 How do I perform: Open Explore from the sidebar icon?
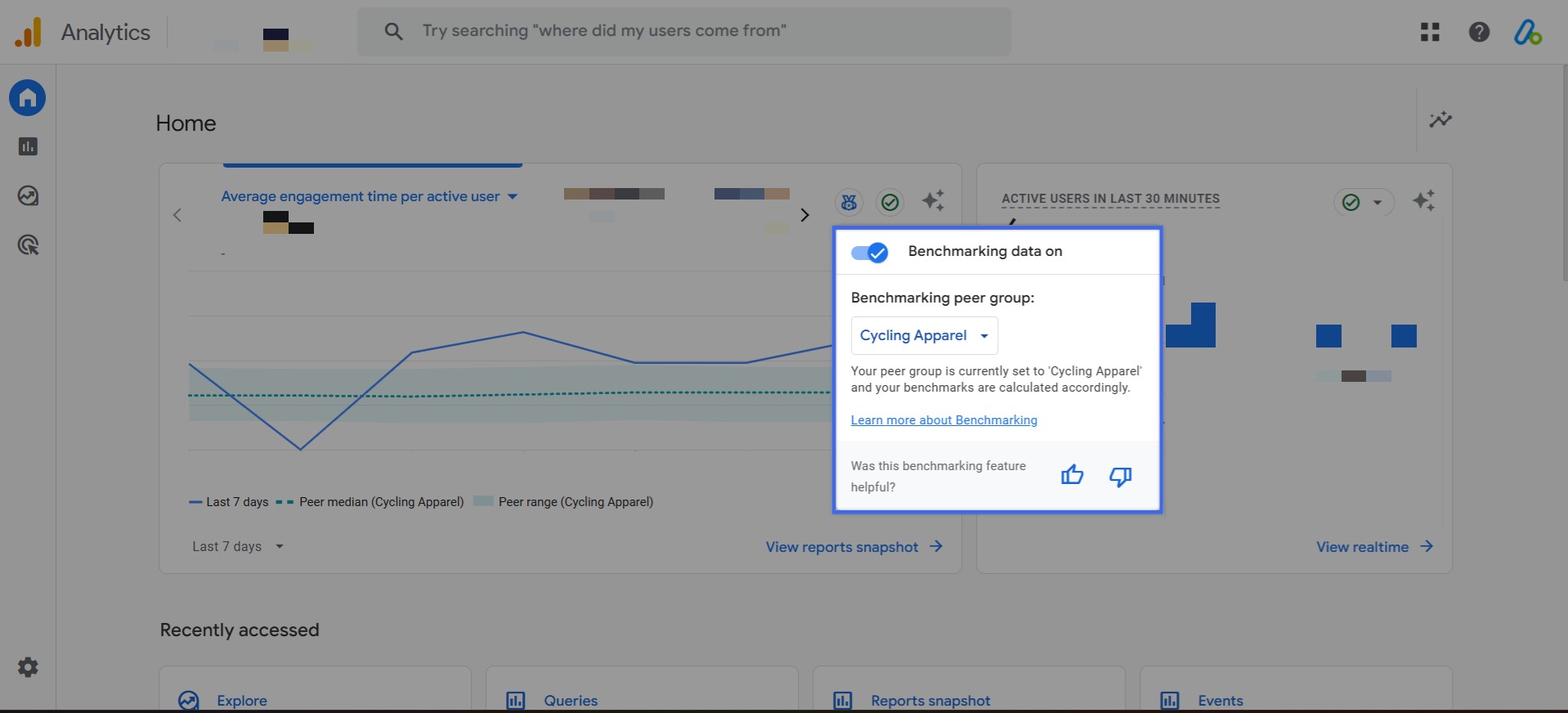28,195
